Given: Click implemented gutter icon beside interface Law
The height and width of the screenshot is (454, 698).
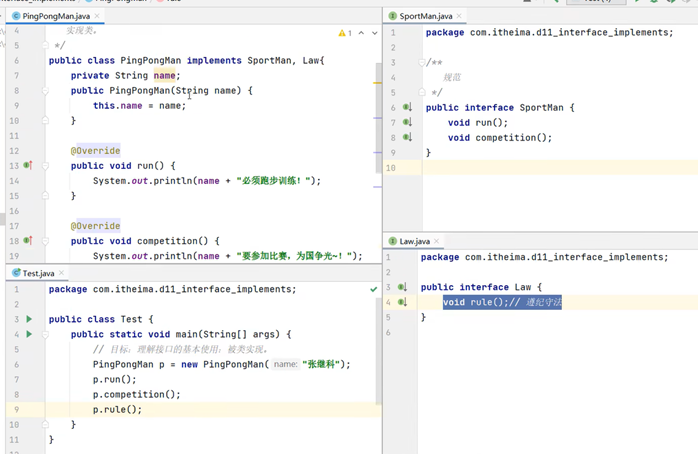Looking at the screenshot, I should [402, 287].
